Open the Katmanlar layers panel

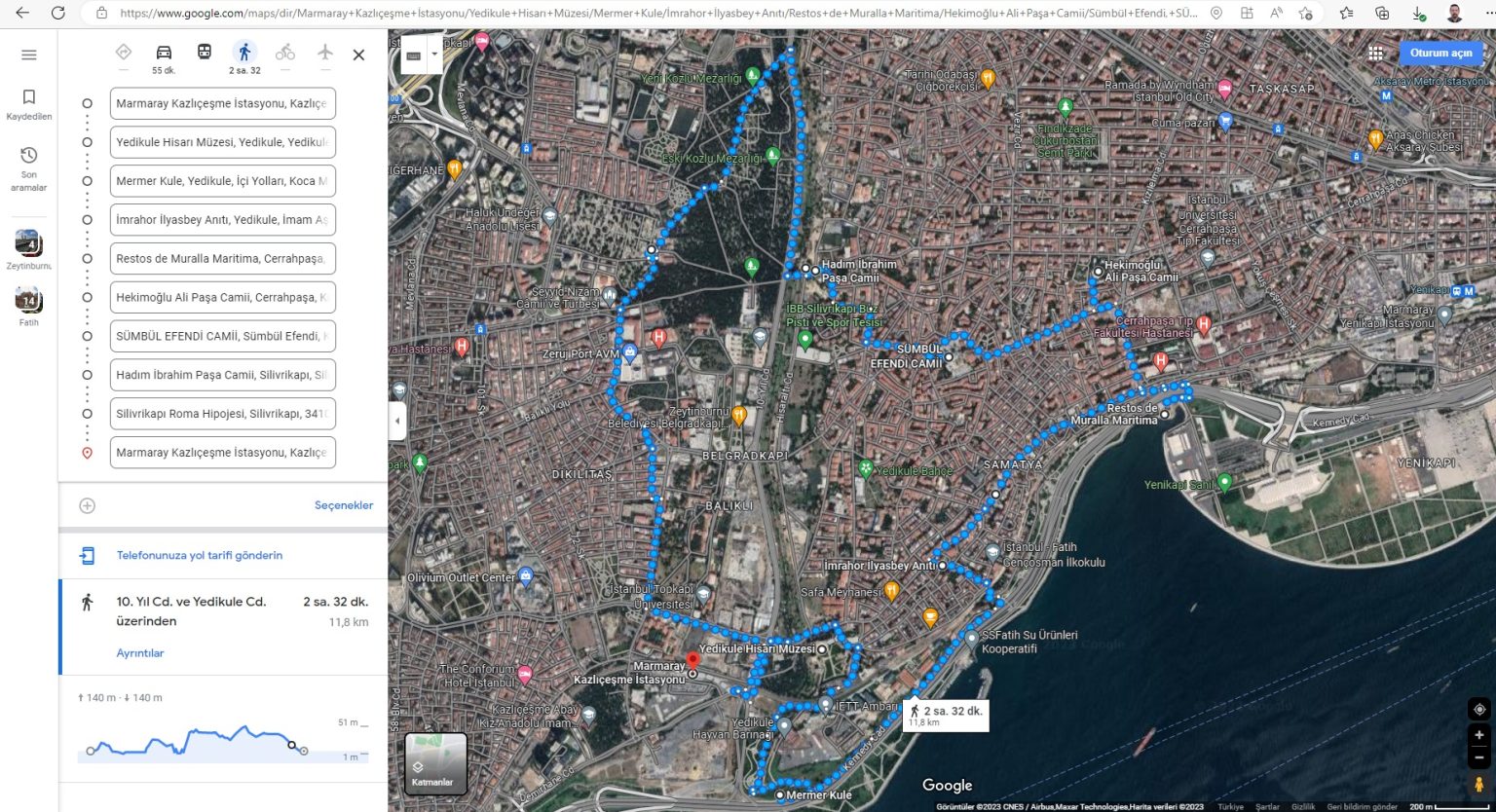(434, 763)
